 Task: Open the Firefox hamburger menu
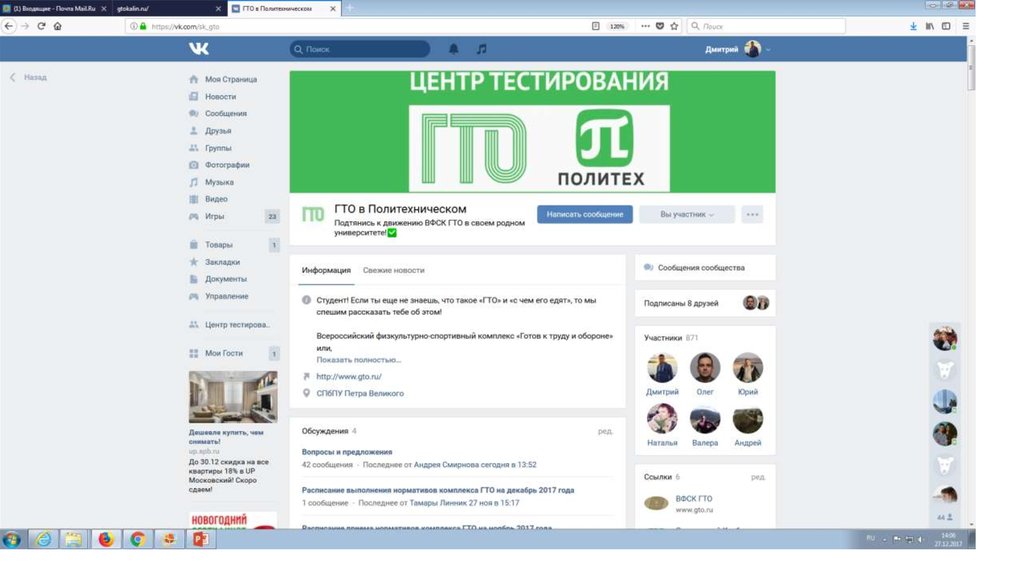click(965, 26)
